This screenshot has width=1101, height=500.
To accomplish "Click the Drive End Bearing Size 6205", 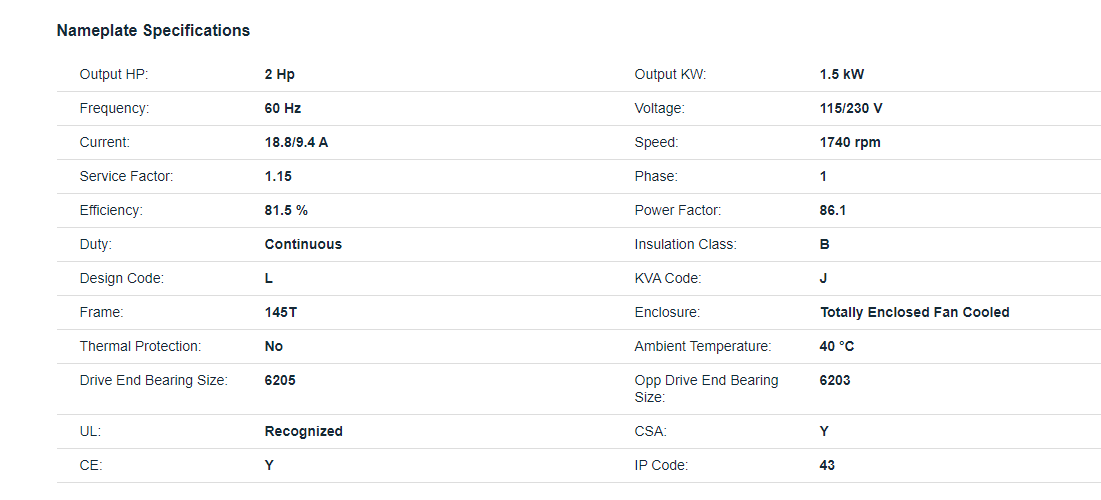I will (280, 381).
